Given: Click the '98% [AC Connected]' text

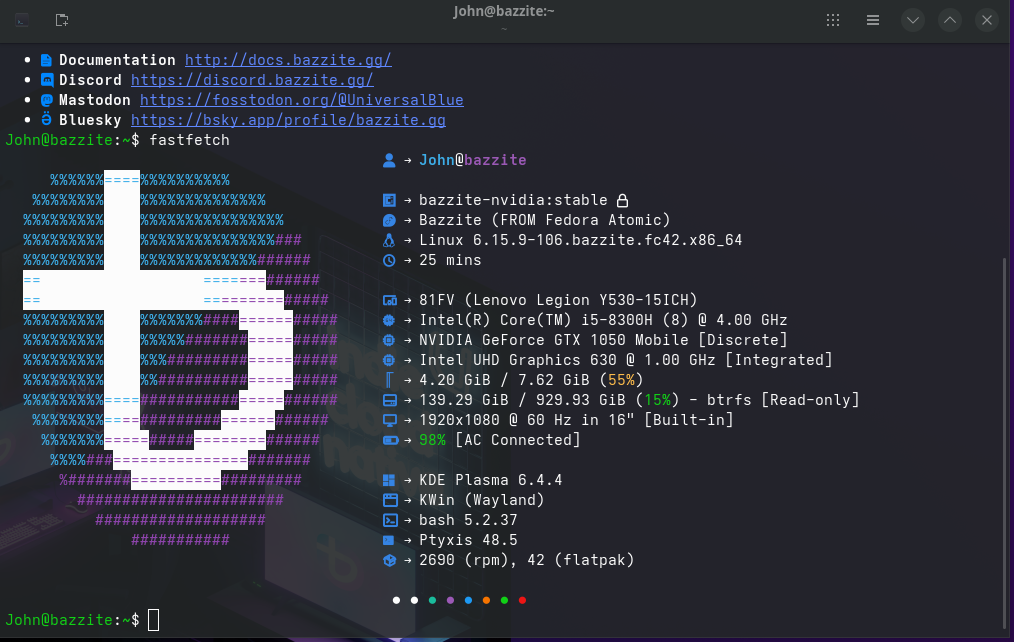Looking at the screenshot, I should pos(500,440).
